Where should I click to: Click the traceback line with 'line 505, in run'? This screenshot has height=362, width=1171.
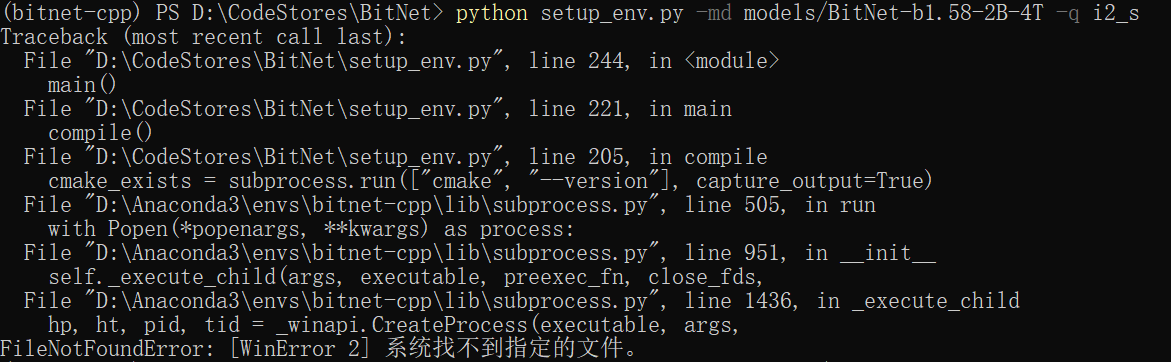tap(450, 205)
